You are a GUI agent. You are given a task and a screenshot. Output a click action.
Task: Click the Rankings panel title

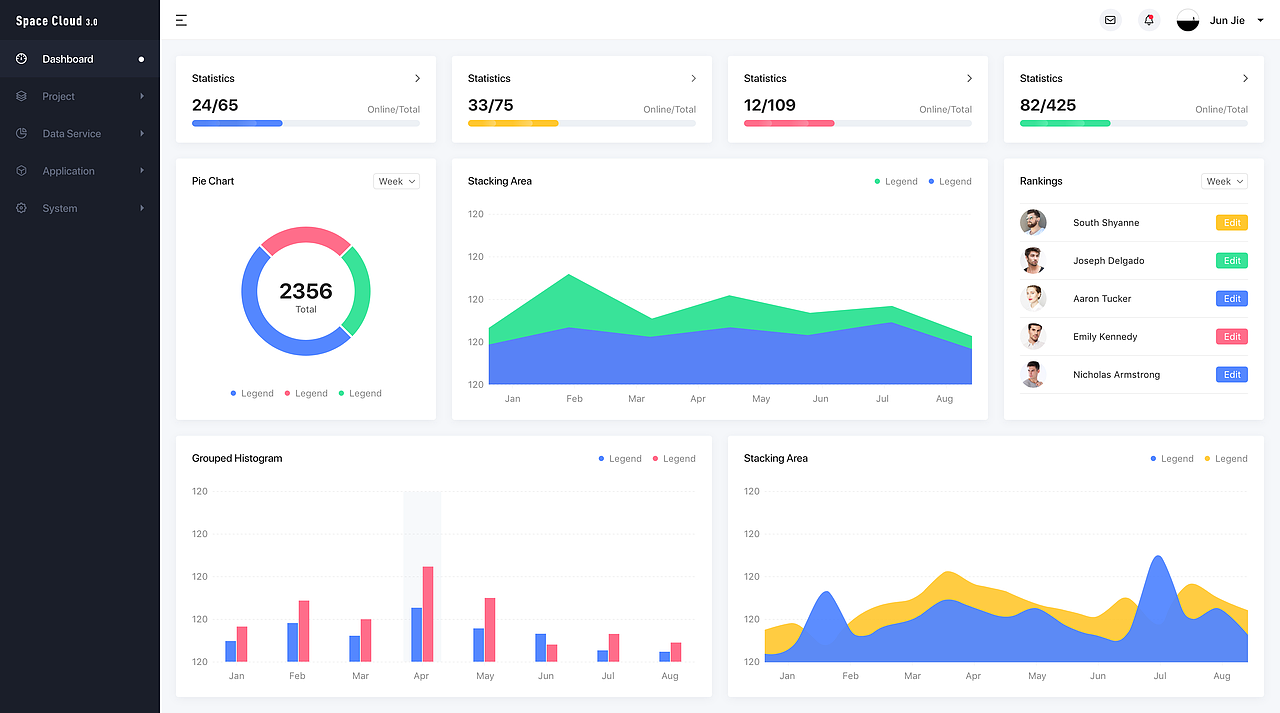pos(1041,181)
